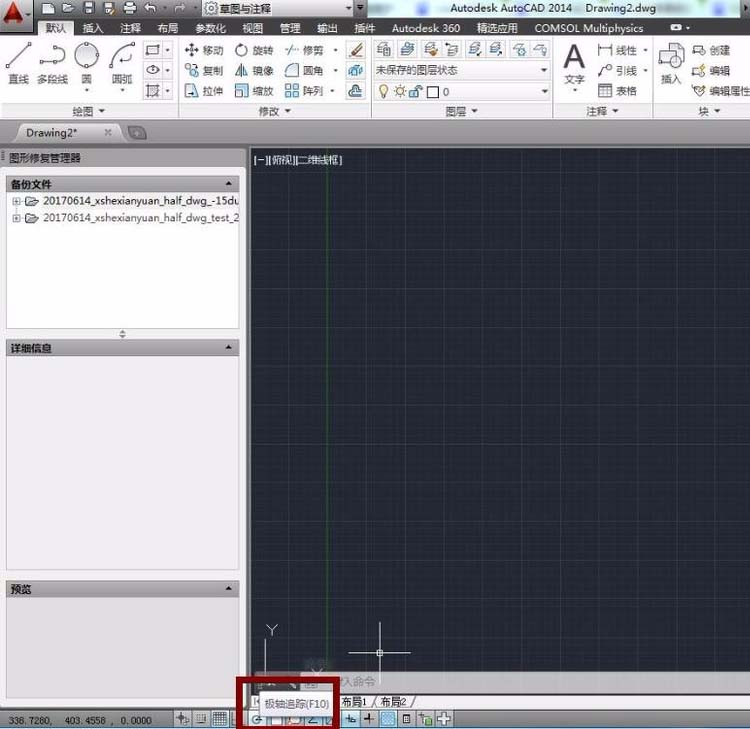Switch to the 参数化 ribbon tab
750x729 pixels.
click(210, 28)
